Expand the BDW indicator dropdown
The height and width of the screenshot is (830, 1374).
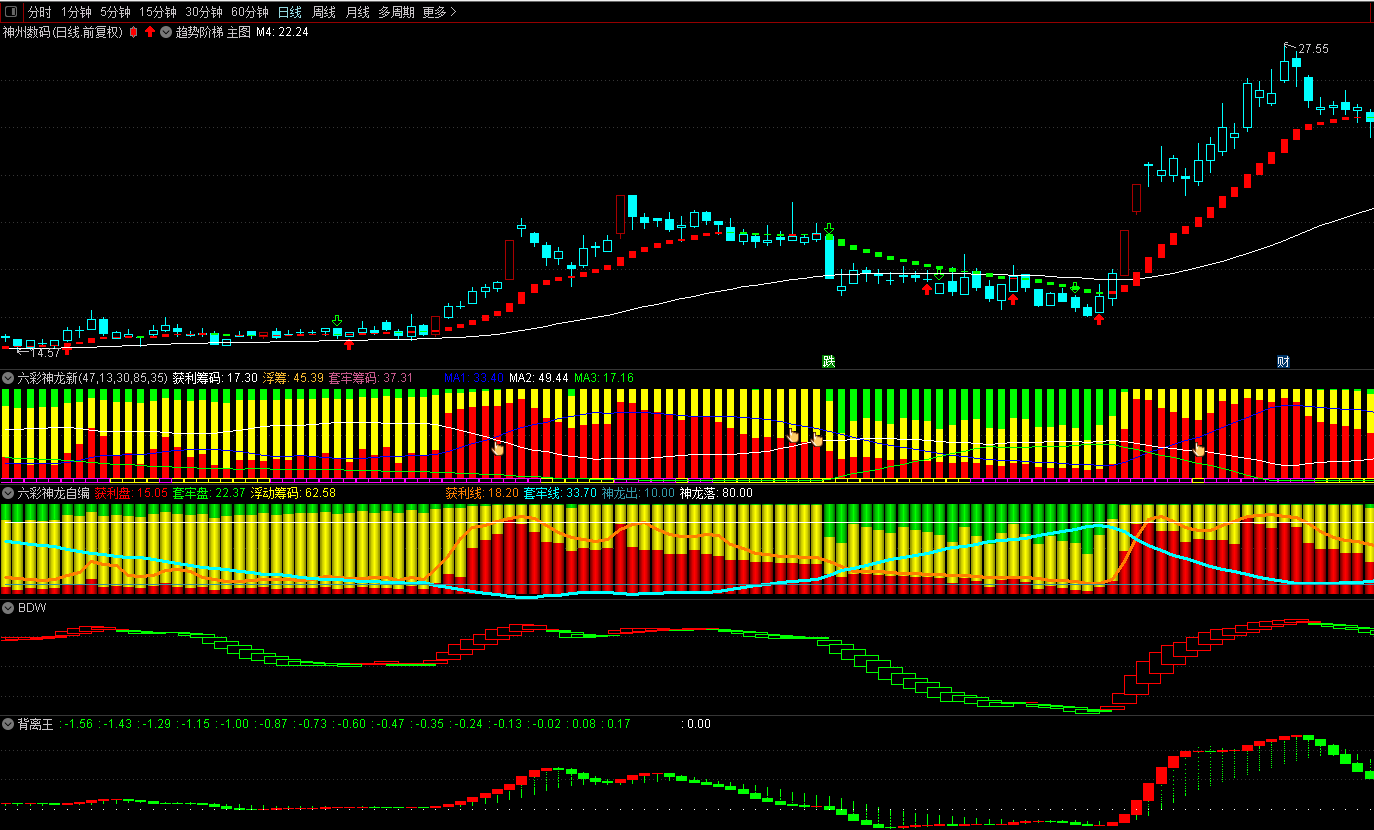pos(8,608)
